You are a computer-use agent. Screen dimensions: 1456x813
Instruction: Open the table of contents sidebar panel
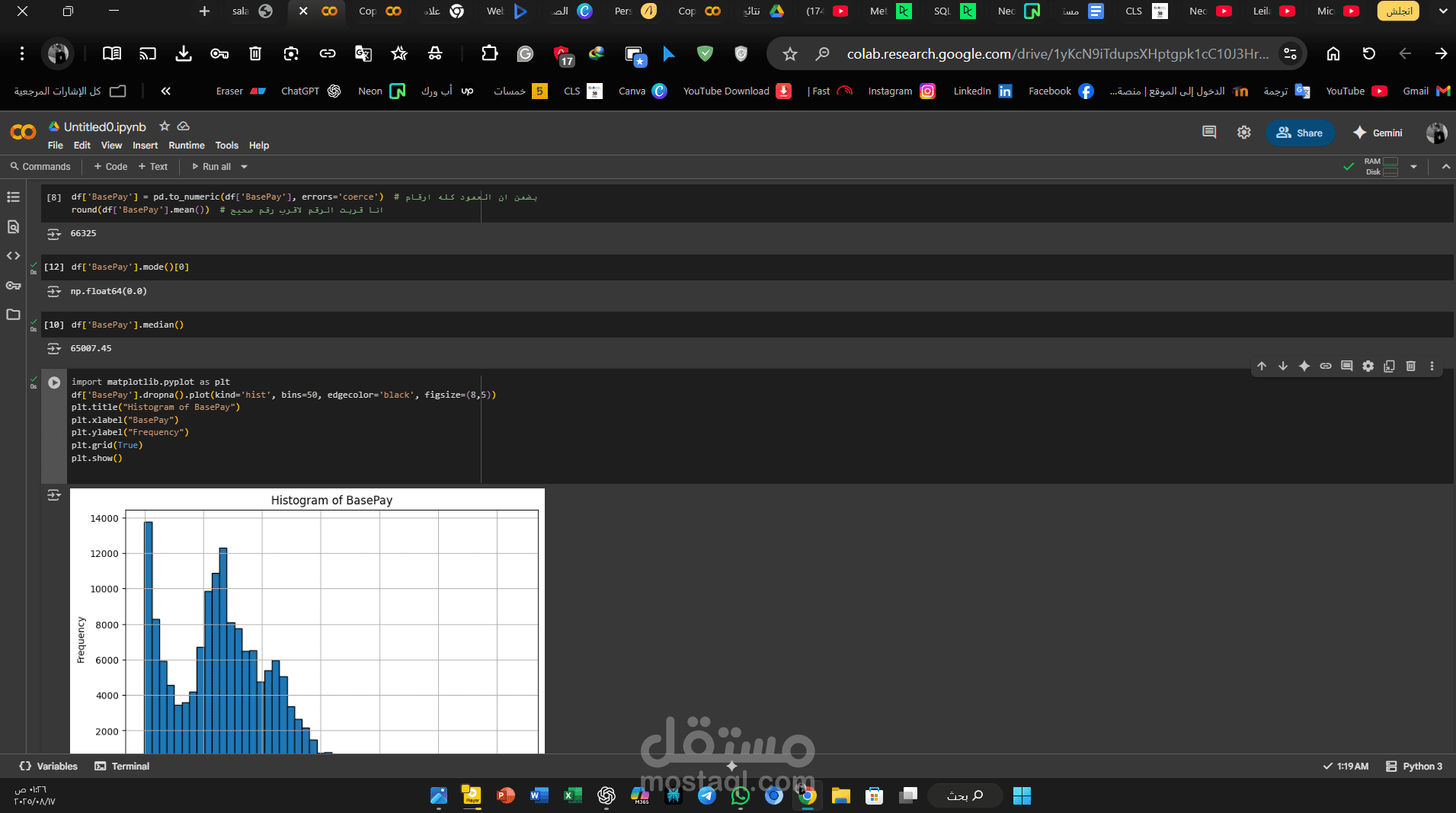pyautogui.click(x=13, y=197)
